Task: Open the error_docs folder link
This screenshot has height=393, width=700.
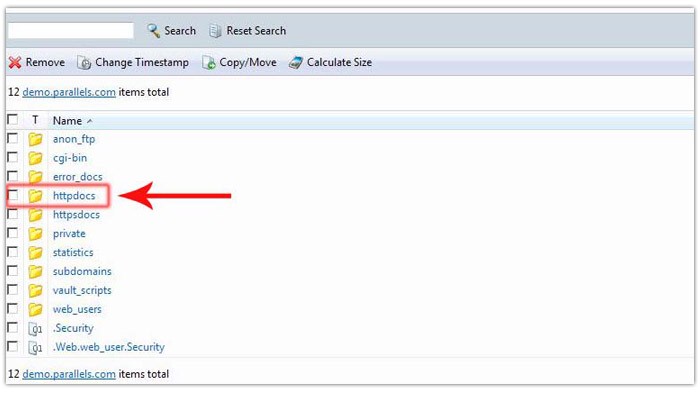Action: tap(77, 177)
